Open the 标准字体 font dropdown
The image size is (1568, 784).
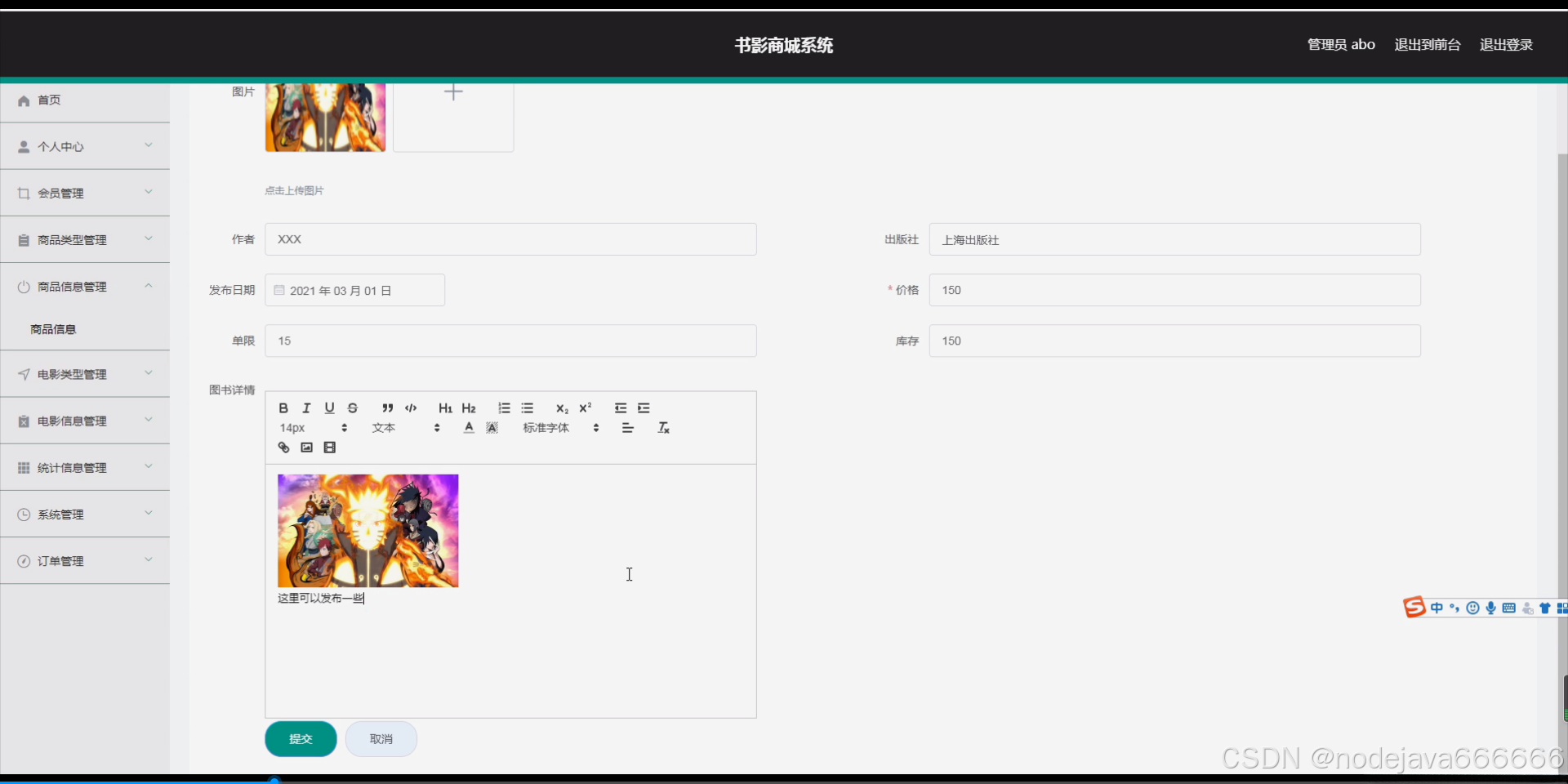pos(561,428)
